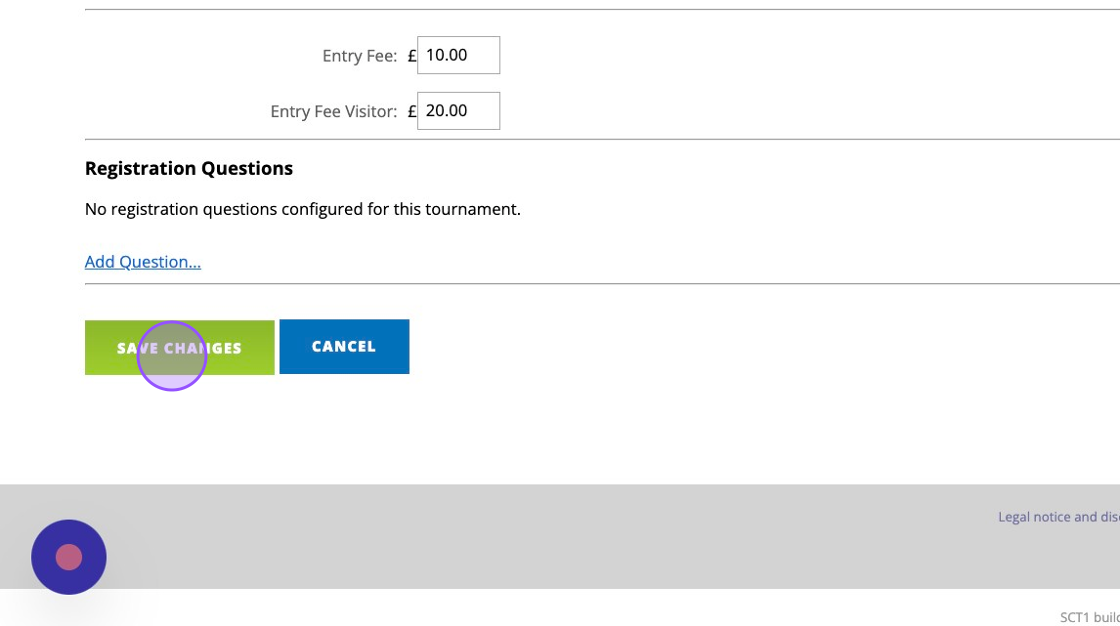The width and height of the screenshot is (1120, 626).
Task: Click the pound symbol beside Entry Fee Visitor
Action: click(x=412, y=111)
